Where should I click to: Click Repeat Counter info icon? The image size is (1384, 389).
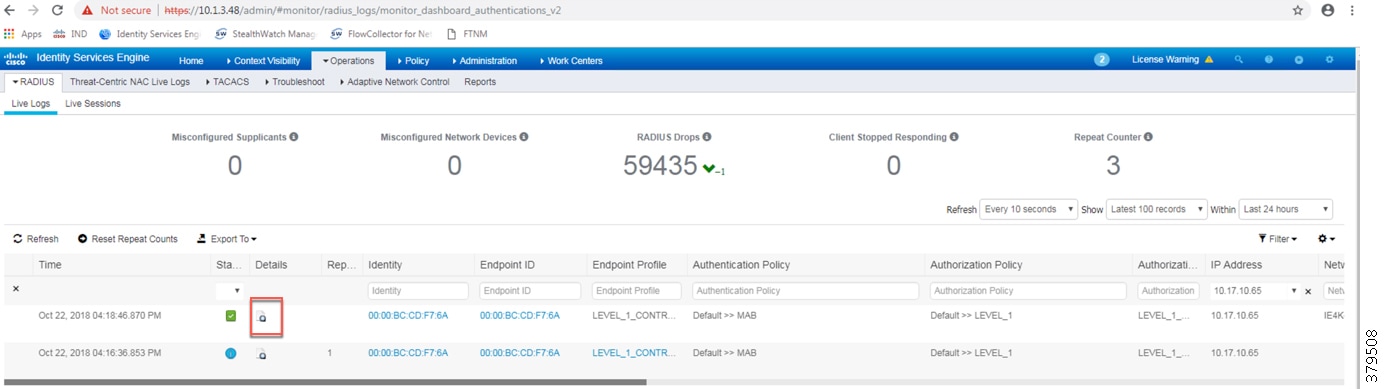click(1148, 136)
